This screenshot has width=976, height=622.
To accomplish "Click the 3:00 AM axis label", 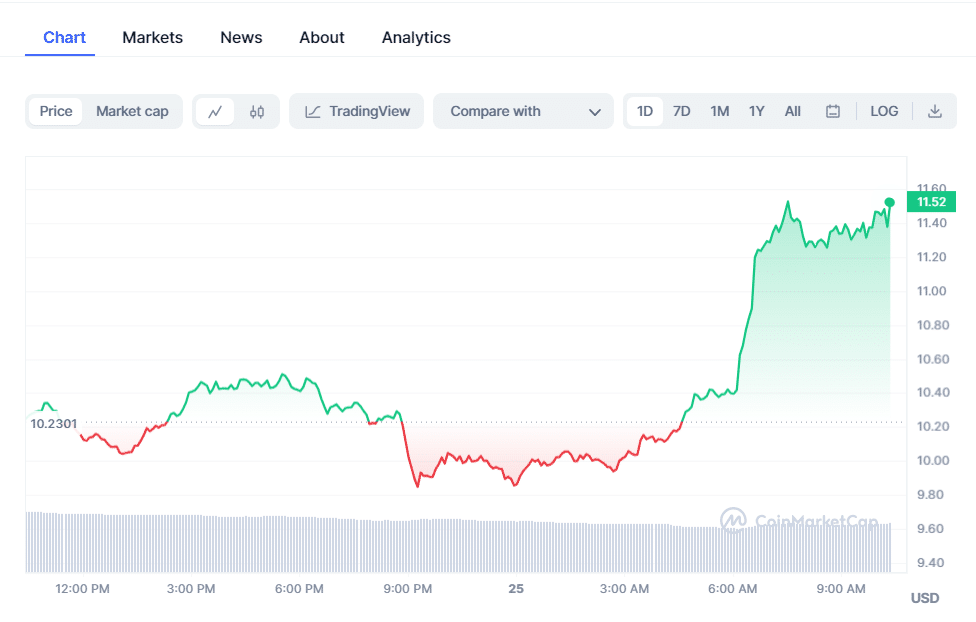I will tap(624, 589).
